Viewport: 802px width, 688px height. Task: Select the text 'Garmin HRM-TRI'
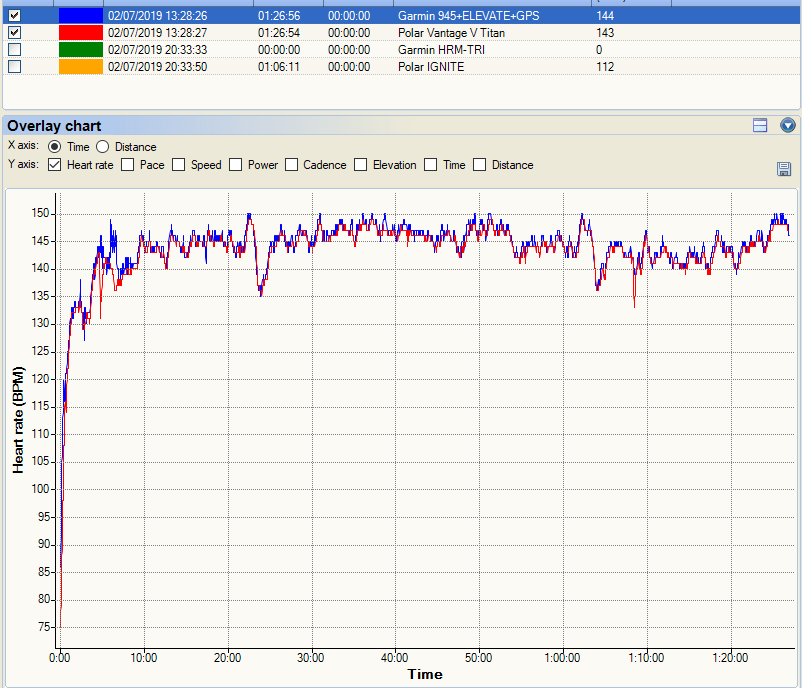(x=441, y=50)
